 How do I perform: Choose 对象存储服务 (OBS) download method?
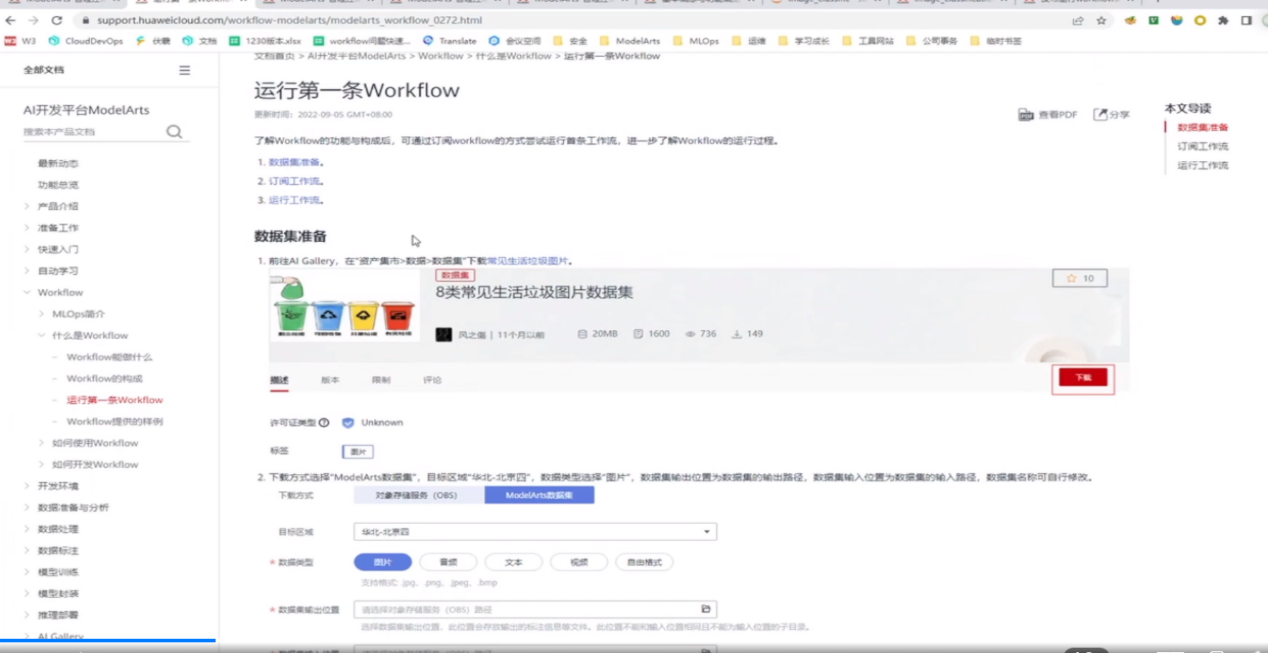point(419,495)
